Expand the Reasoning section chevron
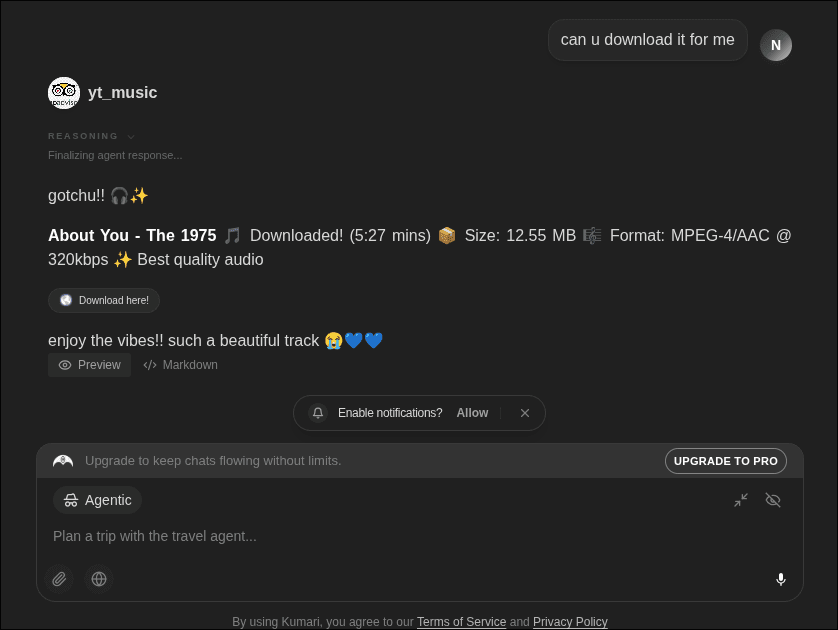838x630 pixels. (131, 137)
